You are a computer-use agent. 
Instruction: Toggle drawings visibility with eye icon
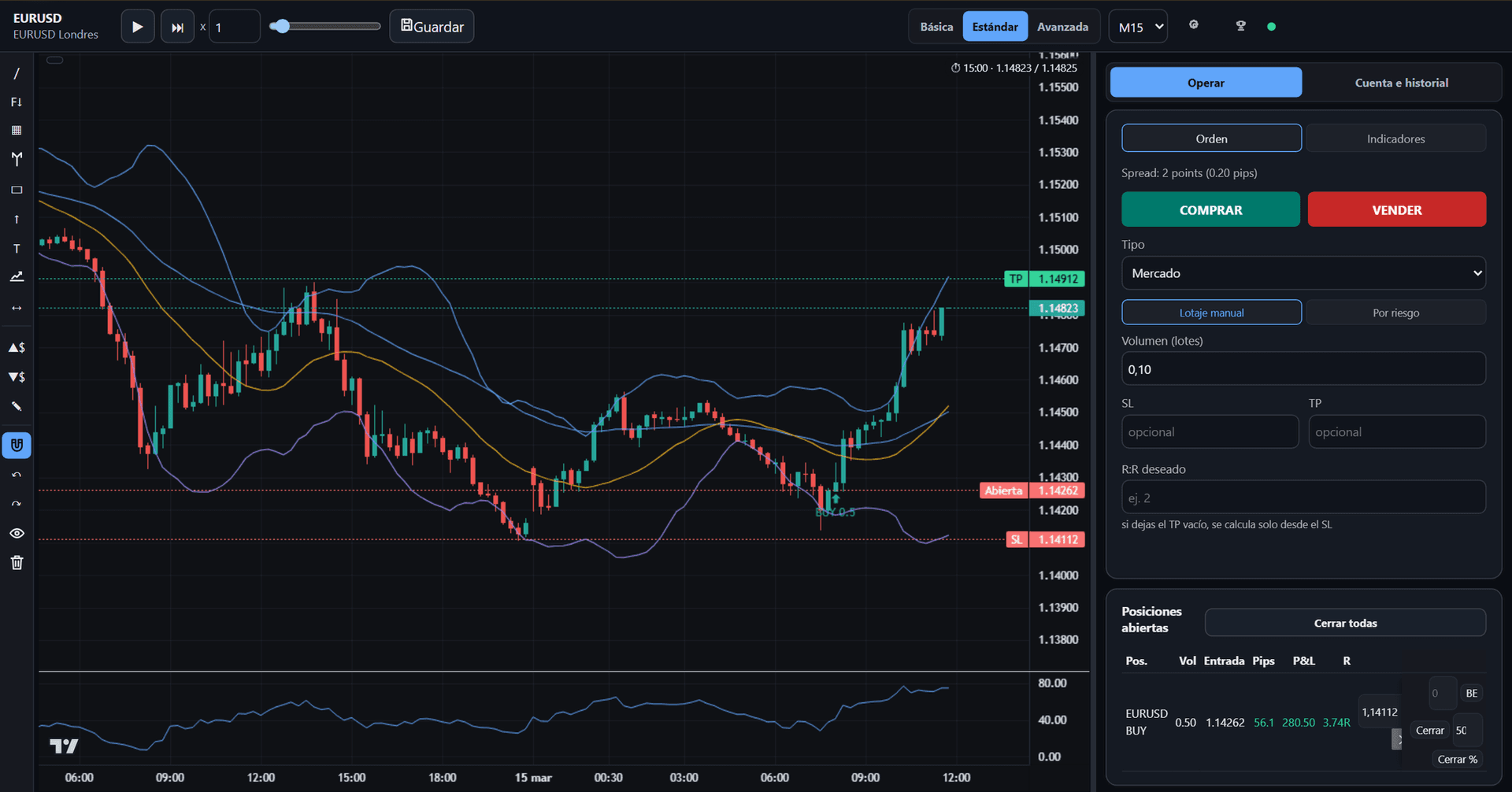click(17, 533)
